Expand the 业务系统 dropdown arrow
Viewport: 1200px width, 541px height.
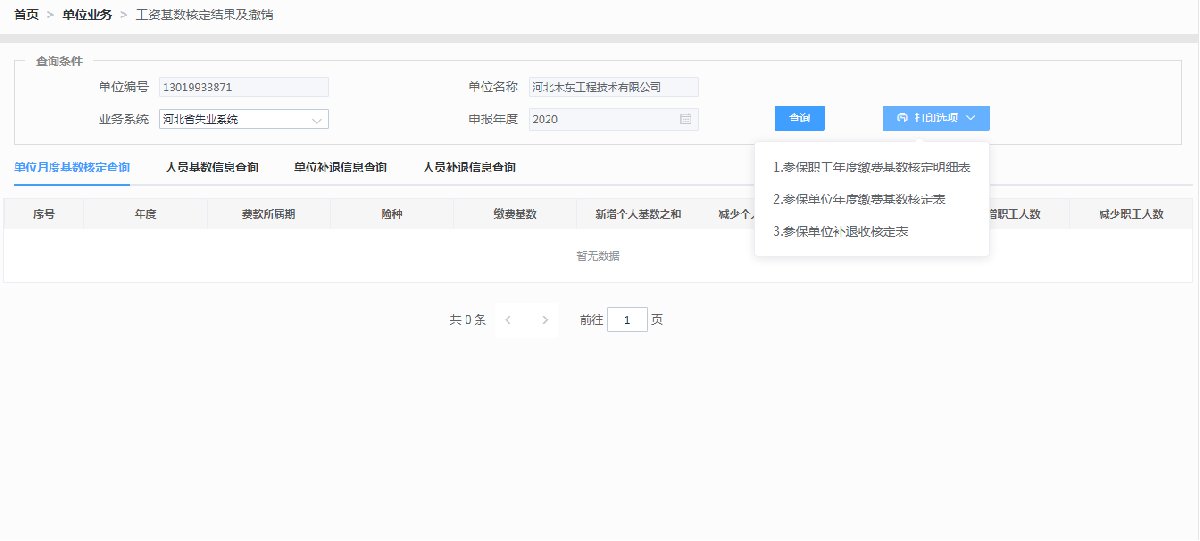pos(316,120)
